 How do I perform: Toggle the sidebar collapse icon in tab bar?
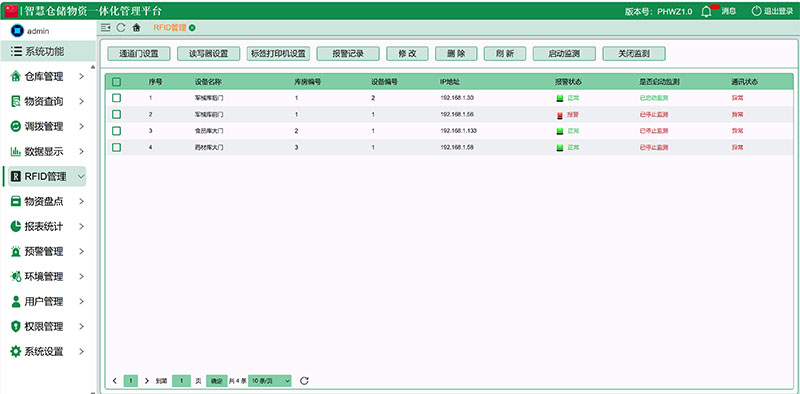pyautogui.click(x=106, y=28)
